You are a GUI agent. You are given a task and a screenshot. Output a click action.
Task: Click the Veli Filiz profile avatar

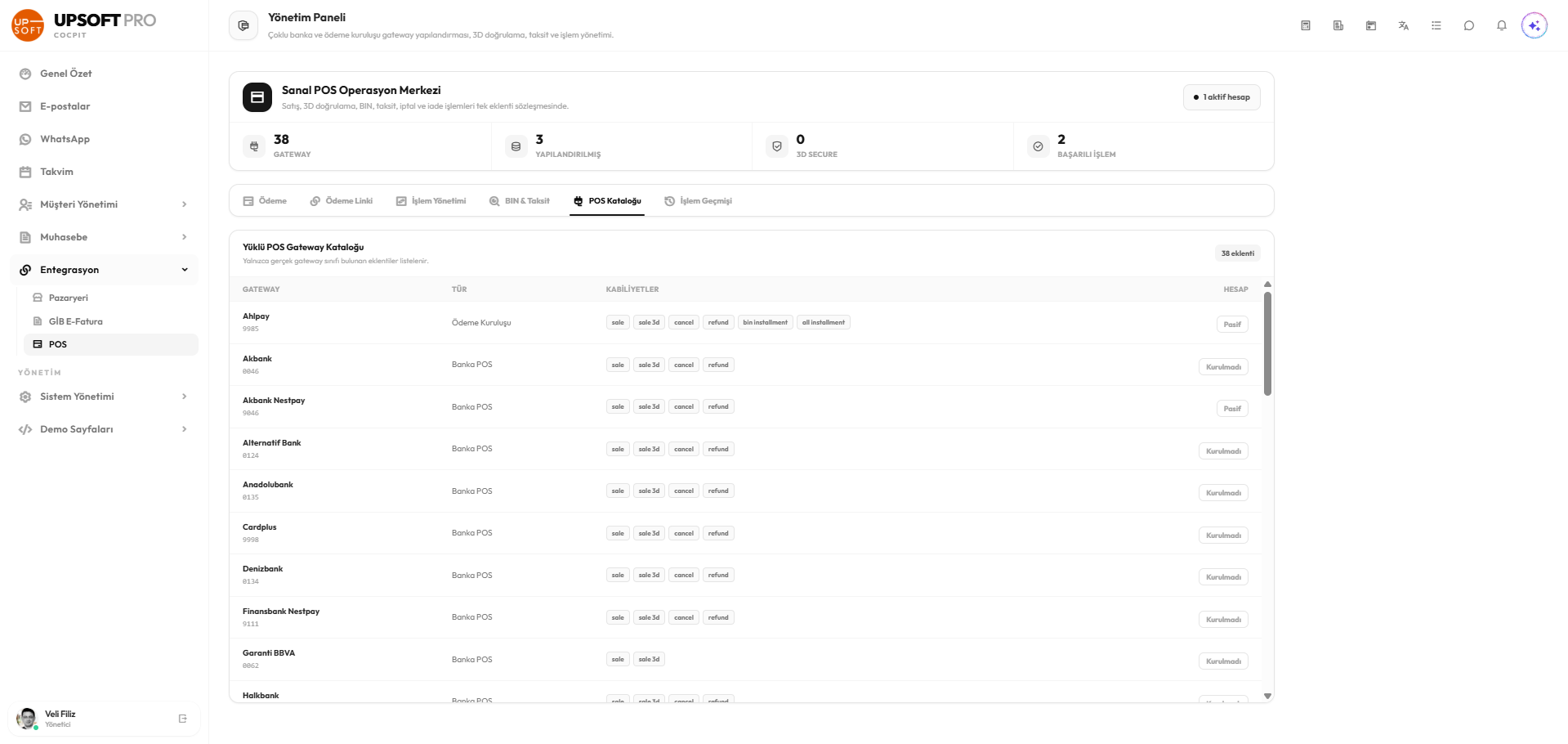tap(27, 719)
